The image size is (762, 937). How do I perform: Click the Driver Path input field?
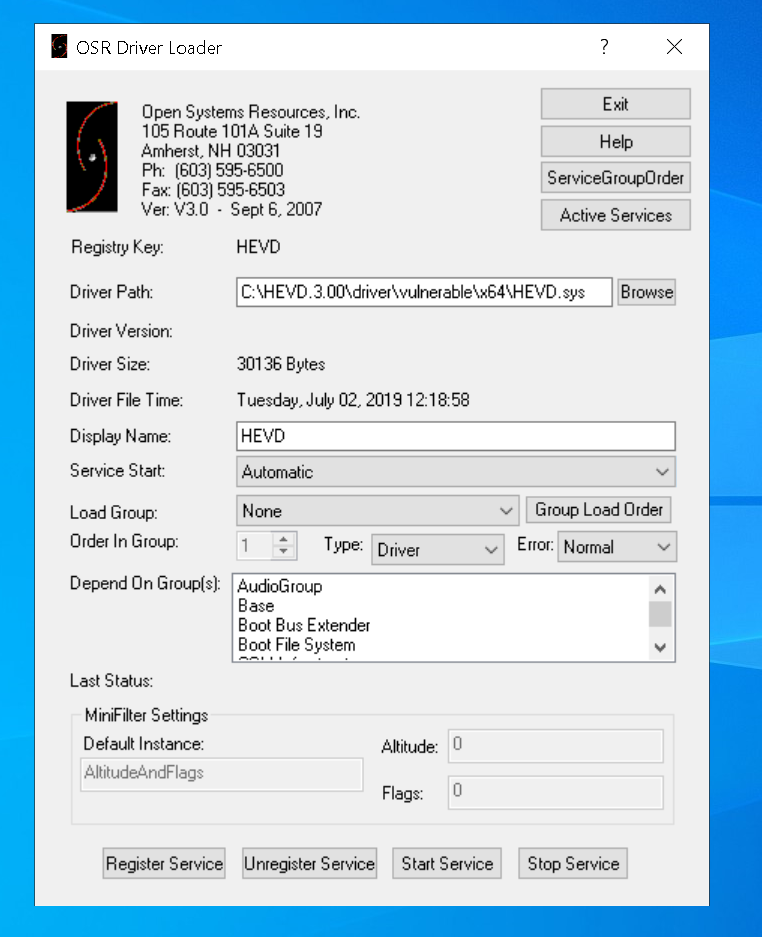coord(424,292)
